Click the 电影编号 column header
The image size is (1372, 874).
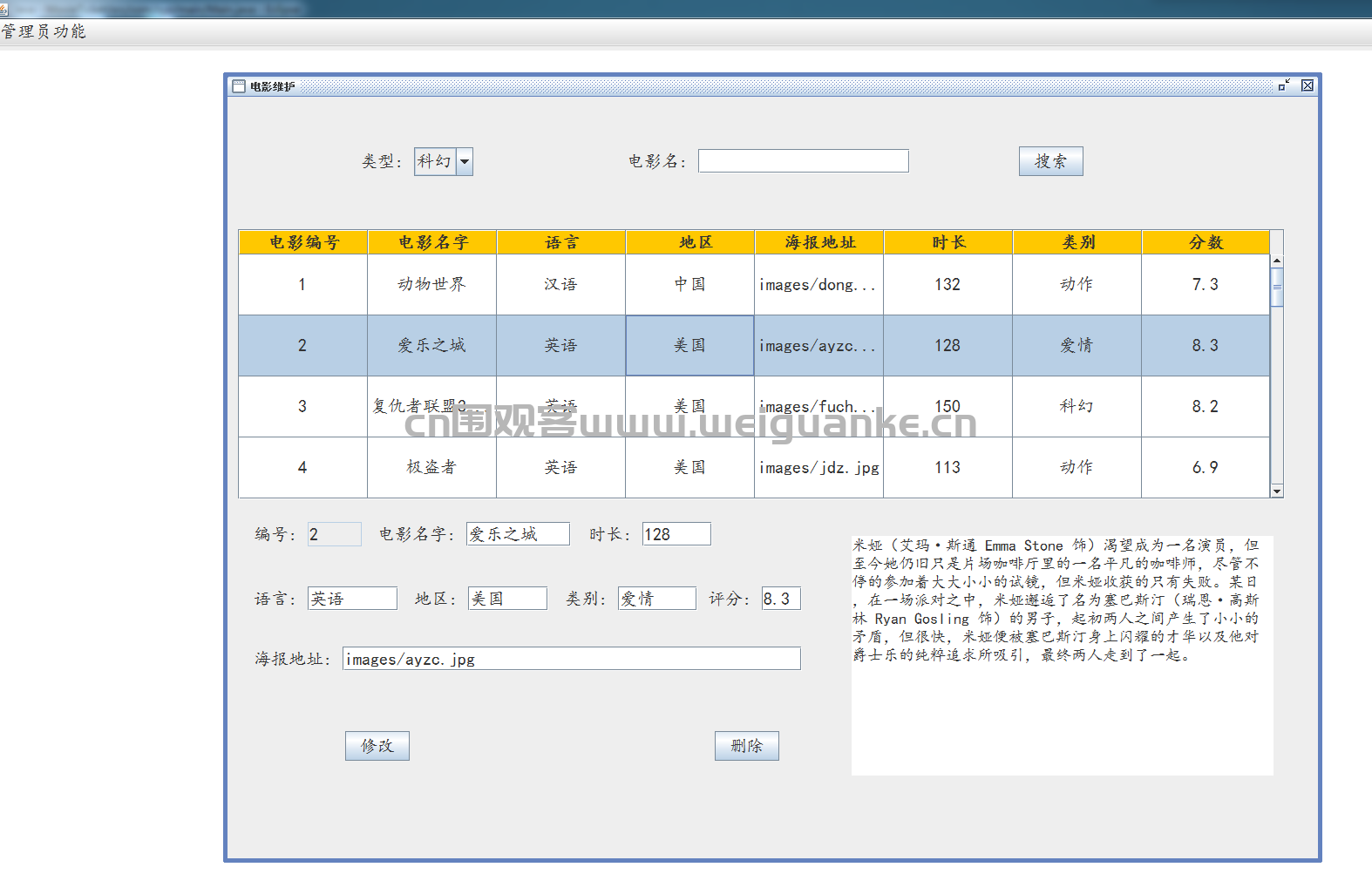(303, 242)
